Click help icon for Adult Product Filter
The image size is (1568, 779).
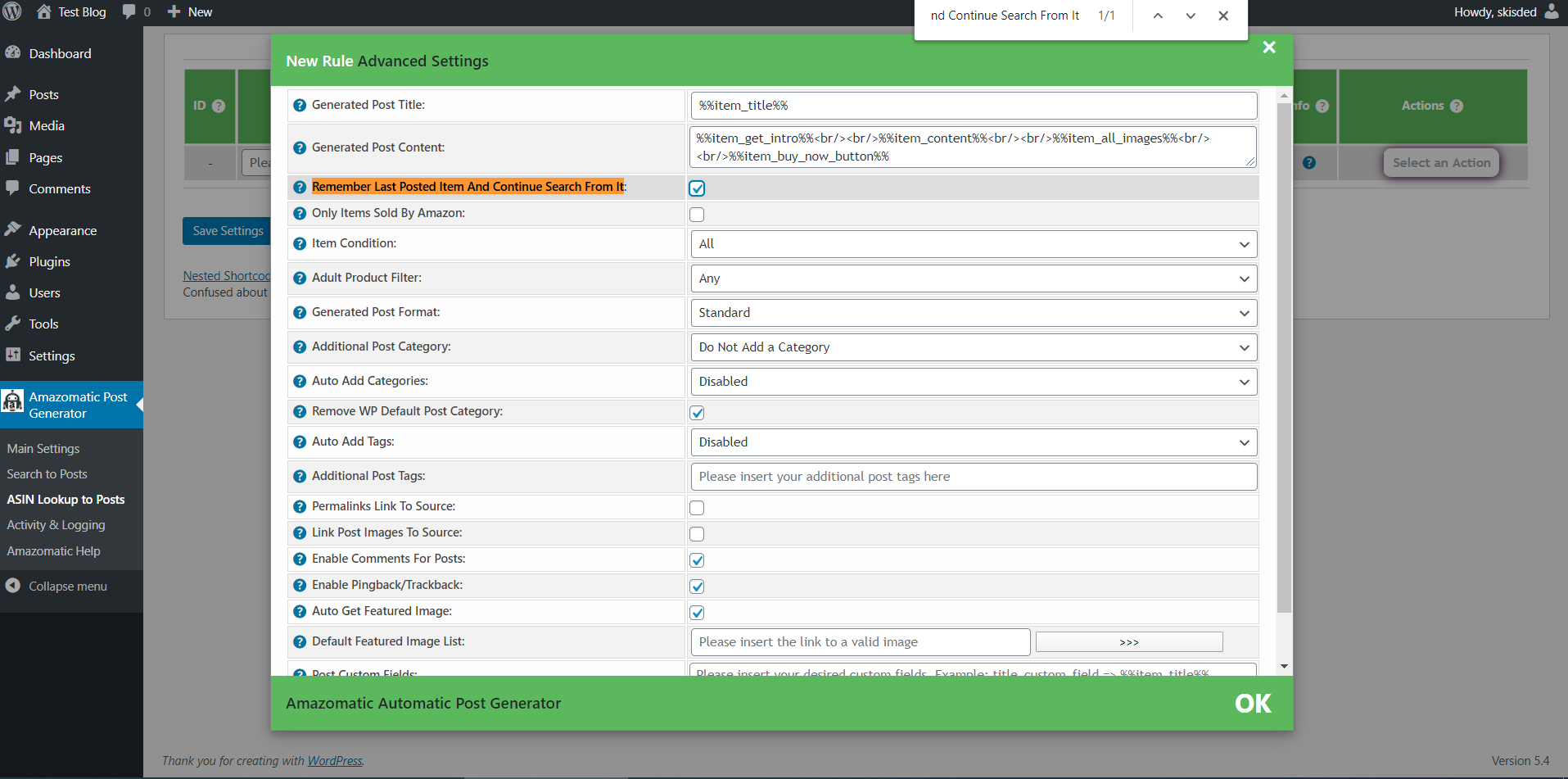click(300, 279)
